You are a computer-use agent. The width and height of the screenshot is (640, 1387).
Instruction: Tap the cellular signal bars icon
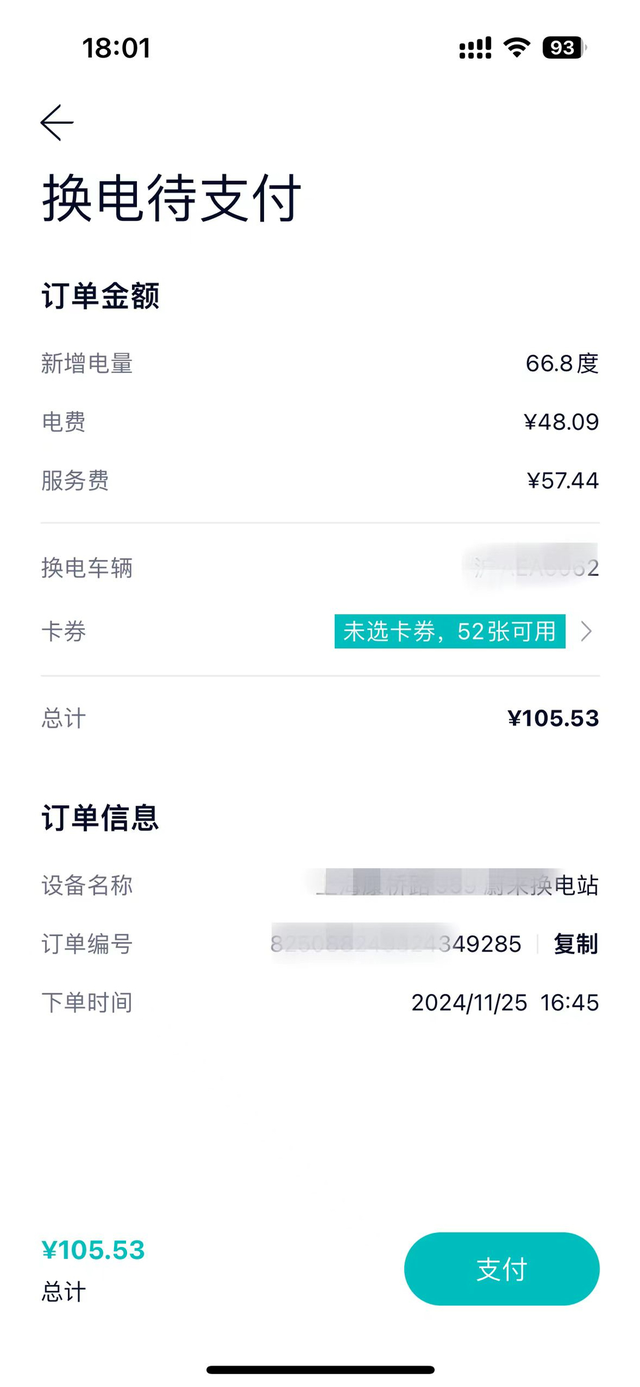pyautogui.click(x=475, y=48)
